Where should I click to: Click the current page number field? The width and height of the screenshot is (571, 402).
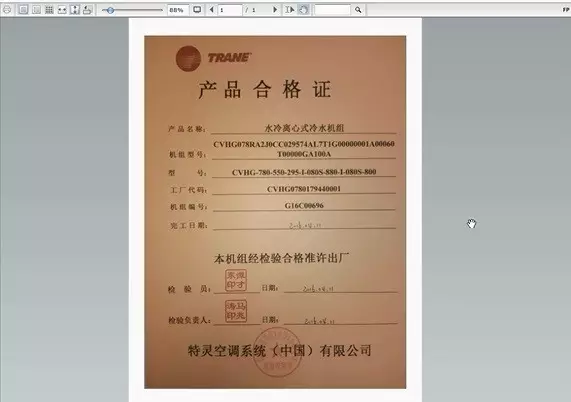(x=230, y=10)
